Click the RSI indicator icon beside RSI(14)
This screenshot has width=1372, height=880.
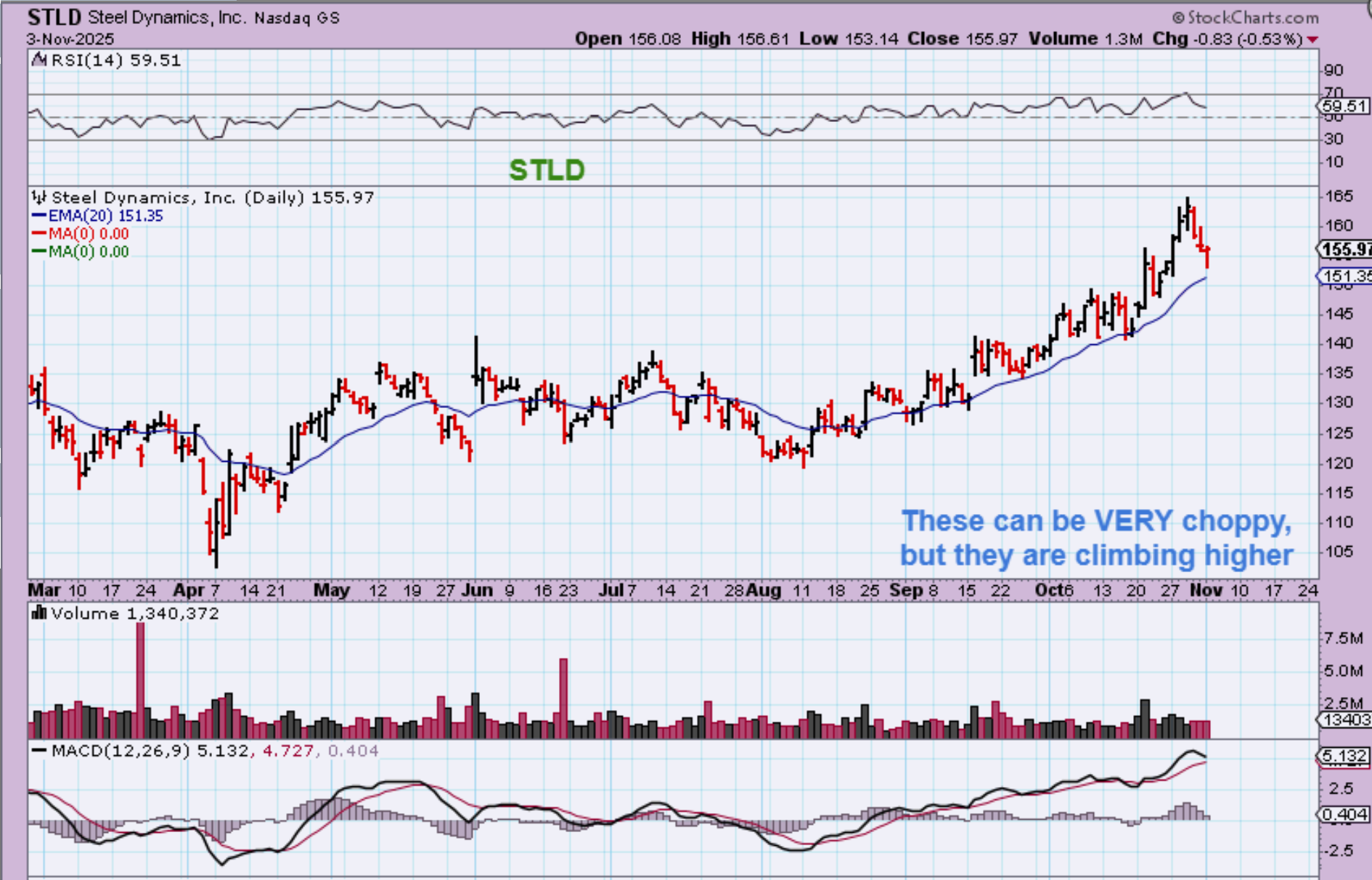(x=40, y=60)
